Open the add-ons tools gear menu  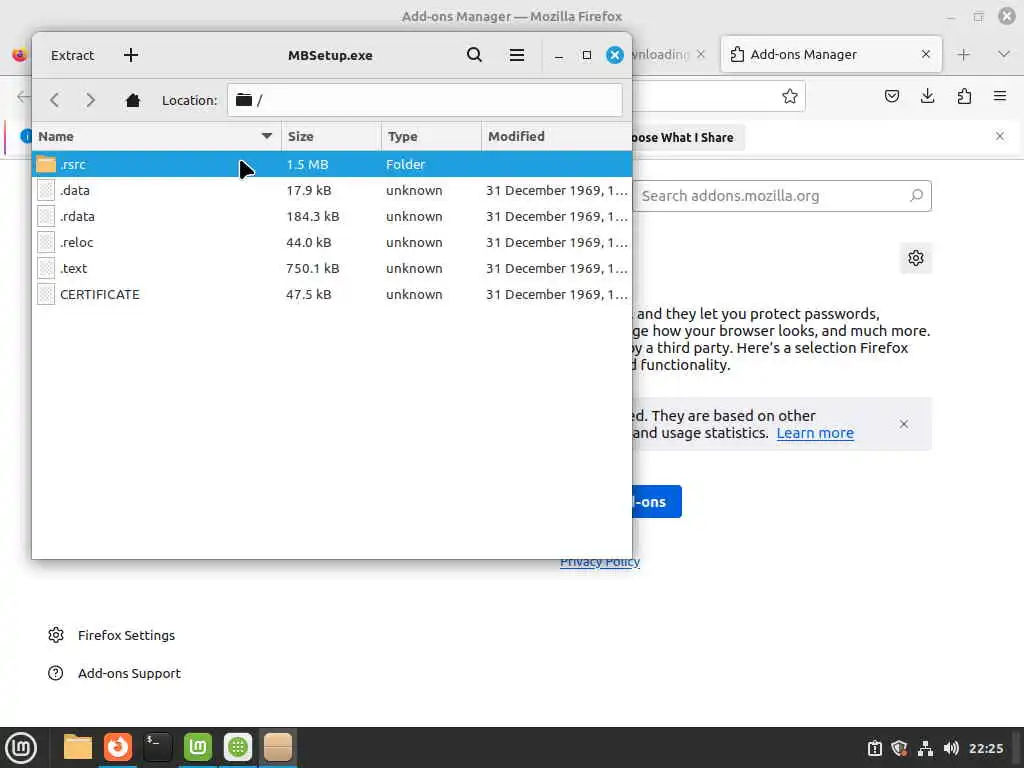916,258
